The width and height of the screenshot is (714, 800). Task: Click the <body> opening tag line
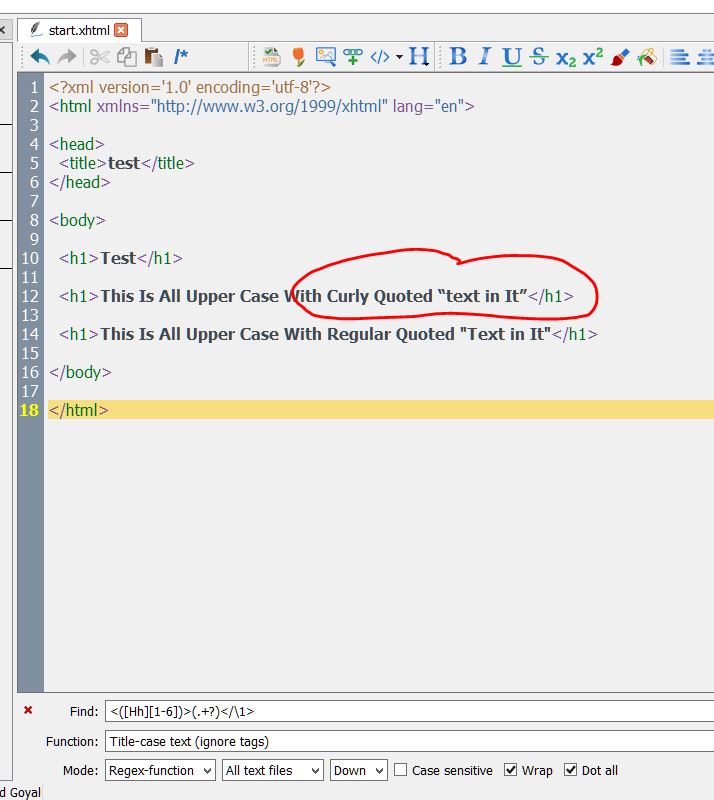coord(77,220)
